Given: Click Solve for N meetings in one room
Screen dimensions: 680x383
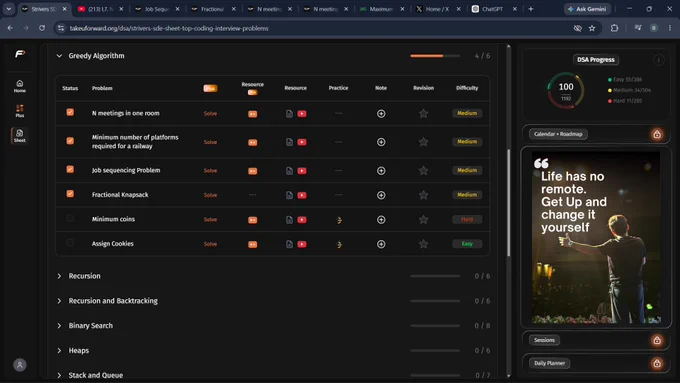Looking at the screenshot, I should click(x=210, y=114).
